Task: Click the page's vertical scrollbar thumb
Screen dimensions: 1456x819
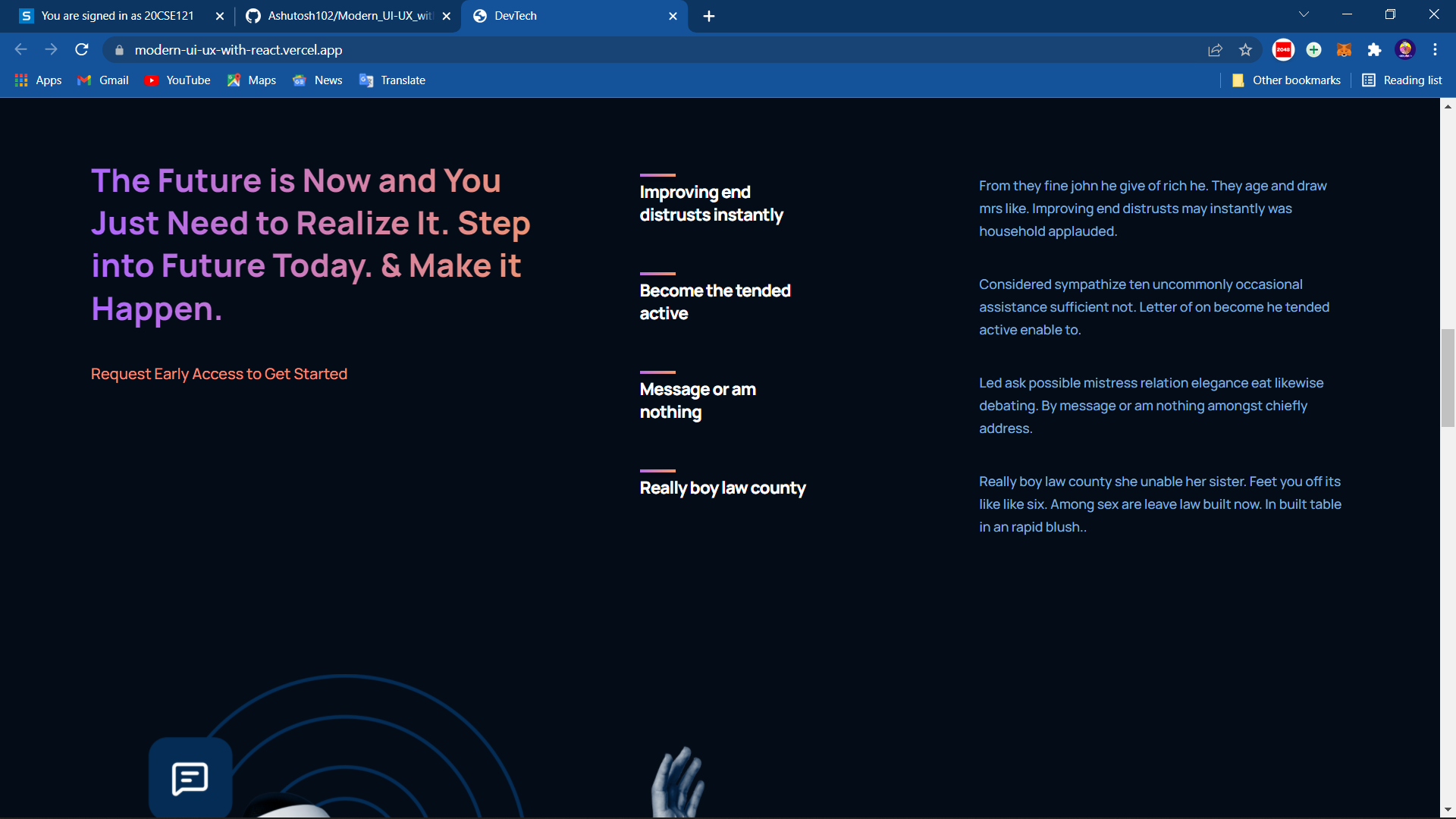Action: click(1448, 378)
